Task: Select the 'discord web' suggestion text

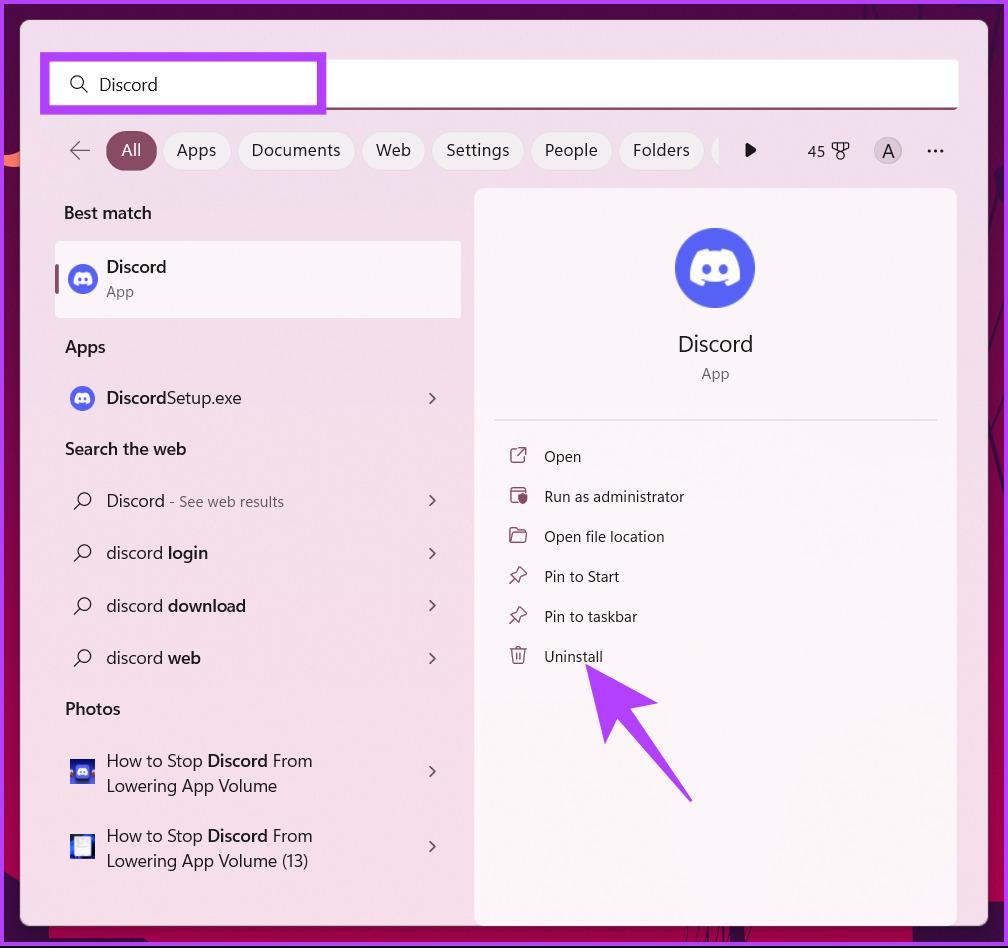Action: [x=153, y=657]
